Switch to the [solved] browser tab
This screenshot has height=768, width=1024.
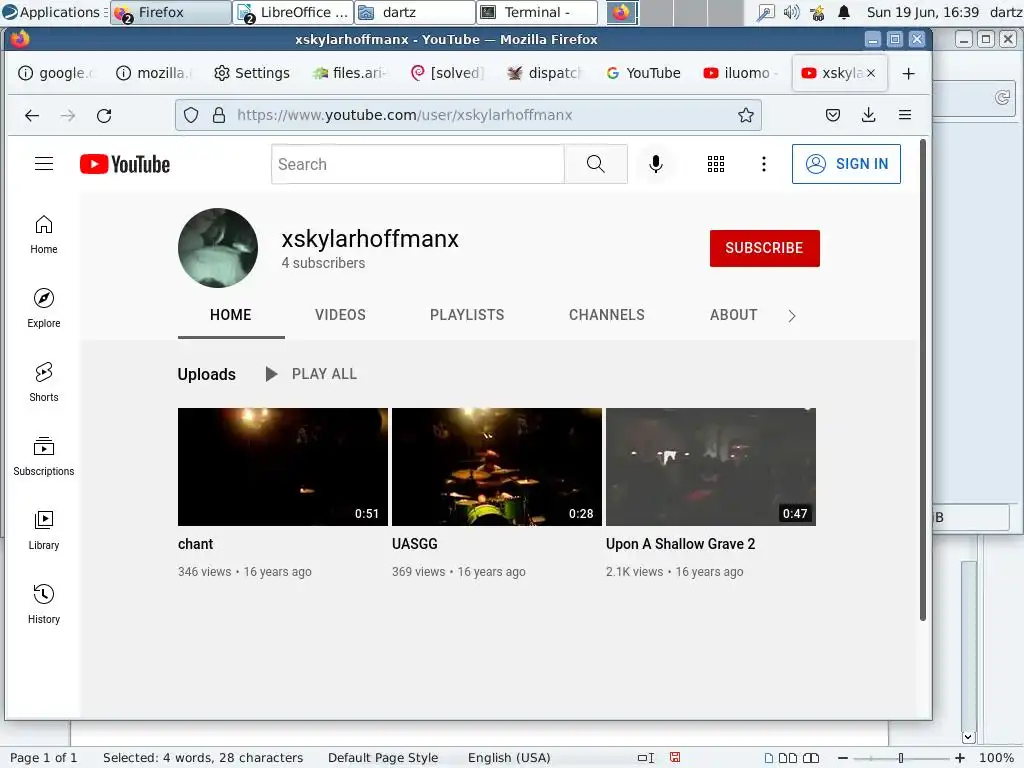pyautogui.click(x=448, y=73)
